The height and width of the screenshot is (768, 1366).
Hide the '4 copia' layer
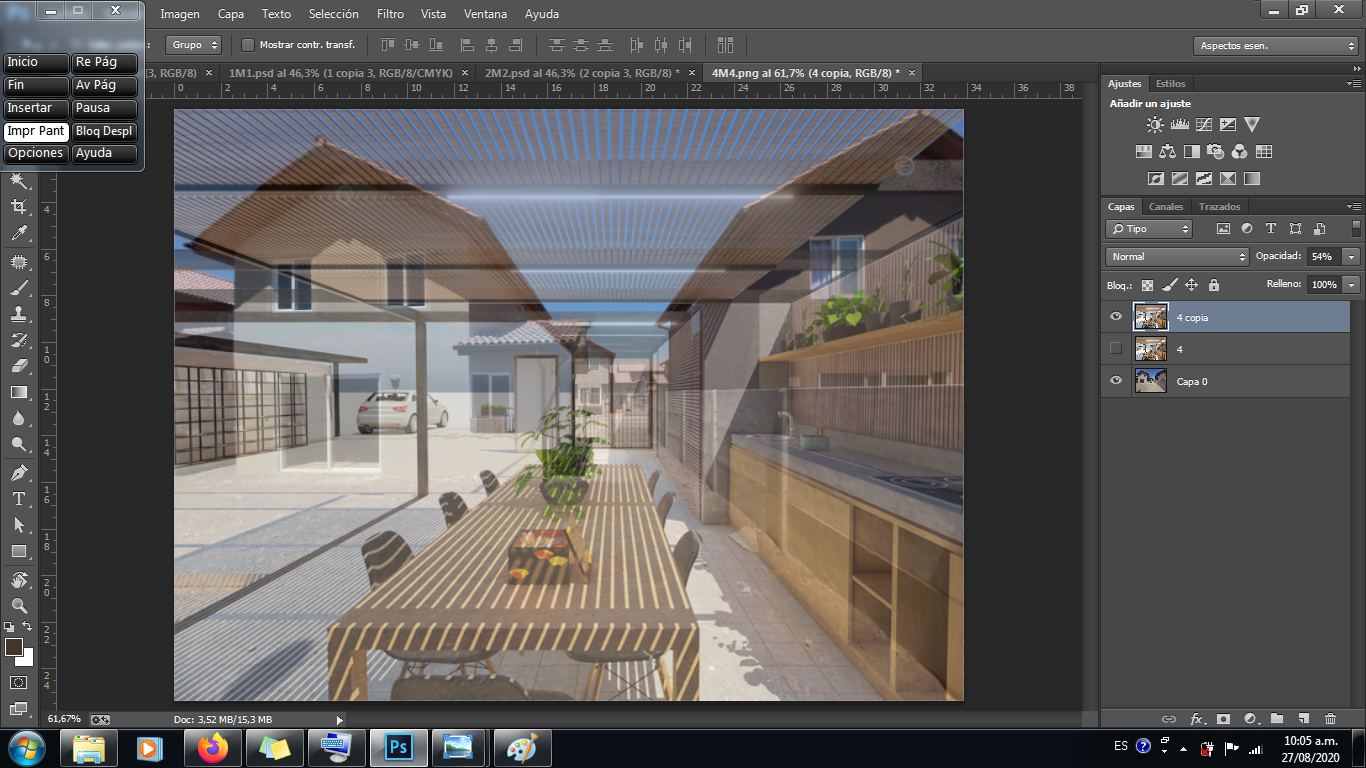[x=1116, y=317]
